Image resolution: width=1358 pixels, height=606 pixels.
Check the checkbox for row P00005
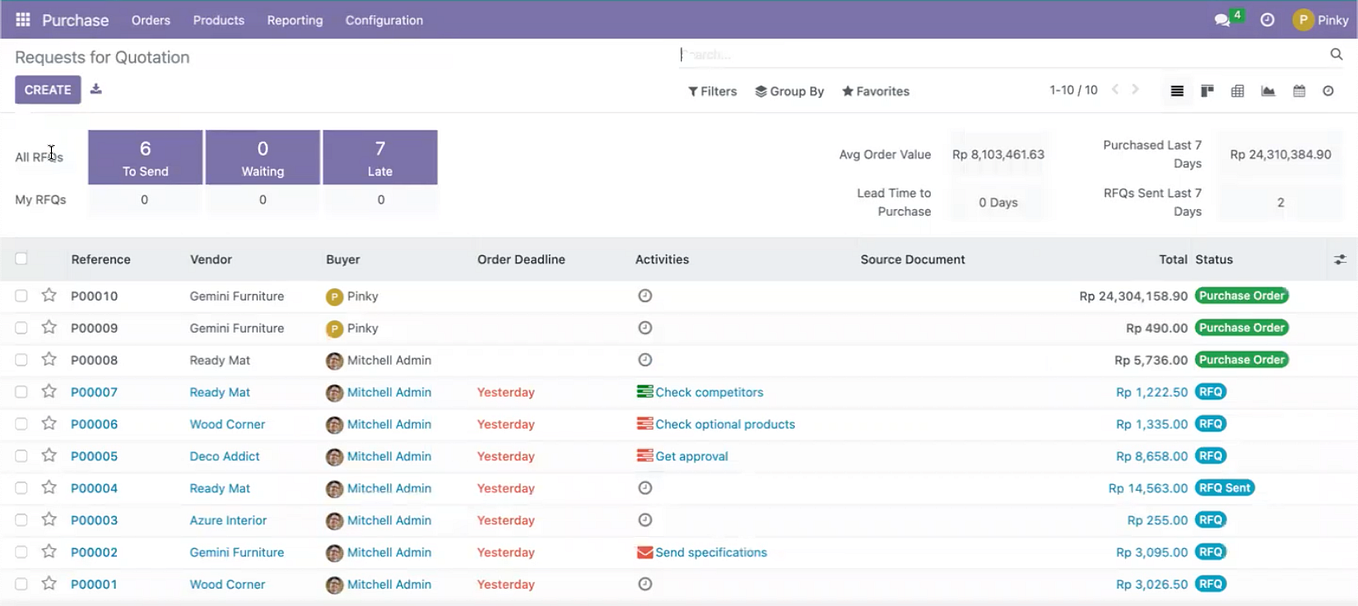21,456
